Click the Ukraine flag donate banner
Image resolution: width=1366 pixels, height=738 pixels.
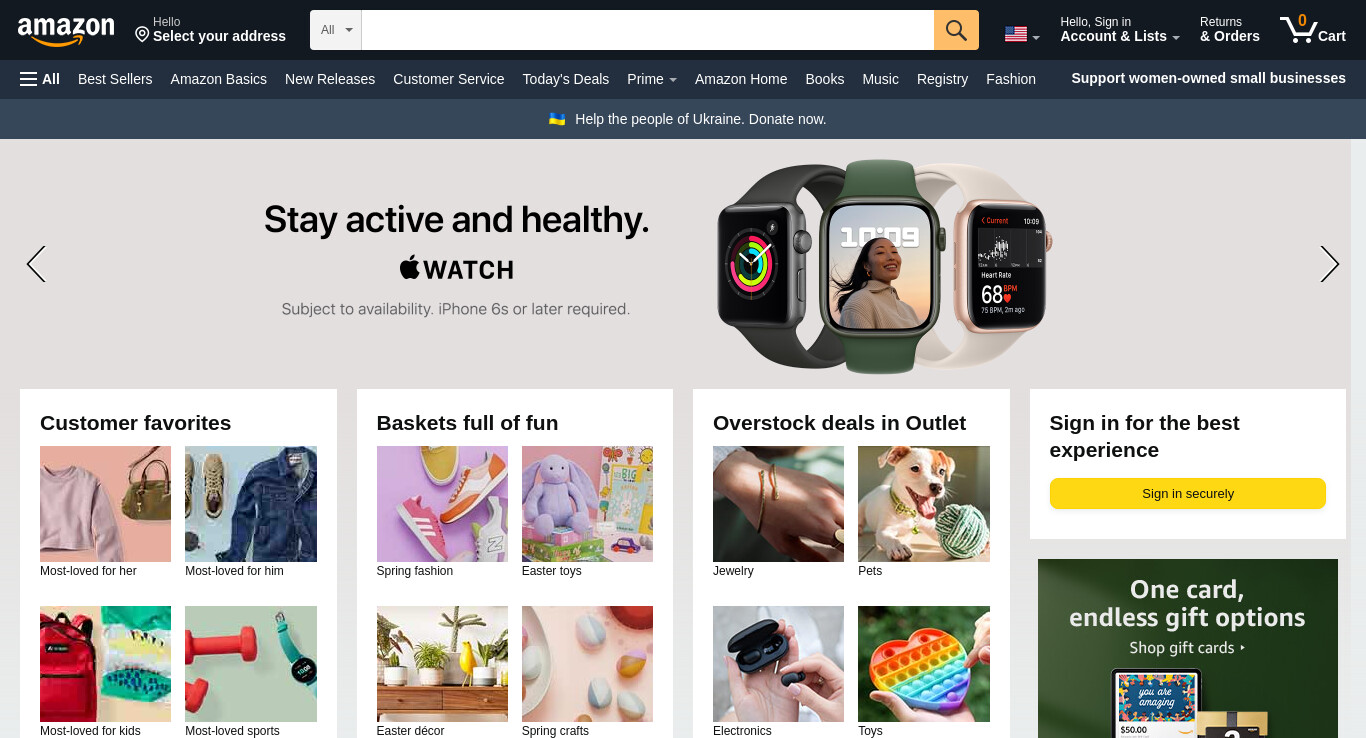pos(687,119)
